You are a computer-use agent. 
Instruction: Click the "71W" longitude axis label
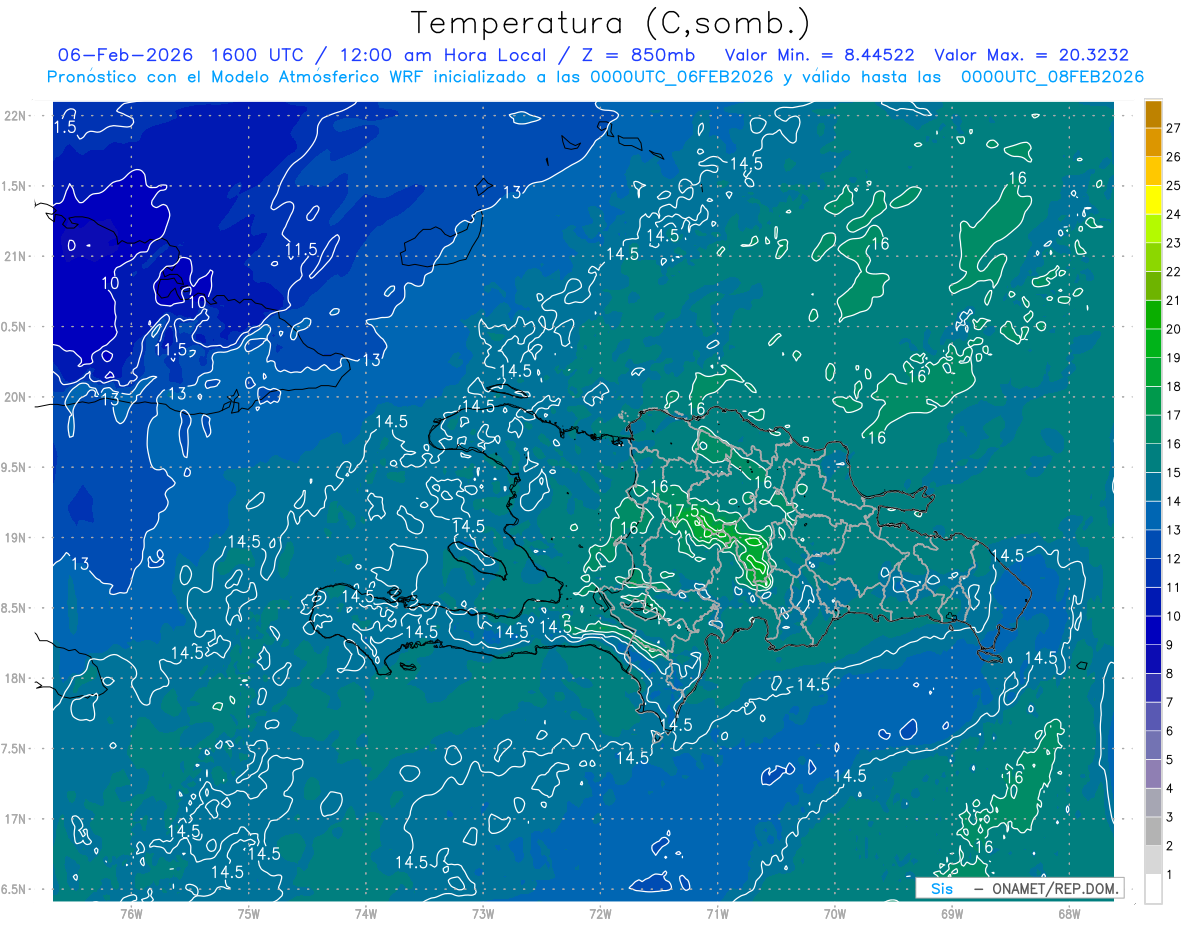[717, 913]
